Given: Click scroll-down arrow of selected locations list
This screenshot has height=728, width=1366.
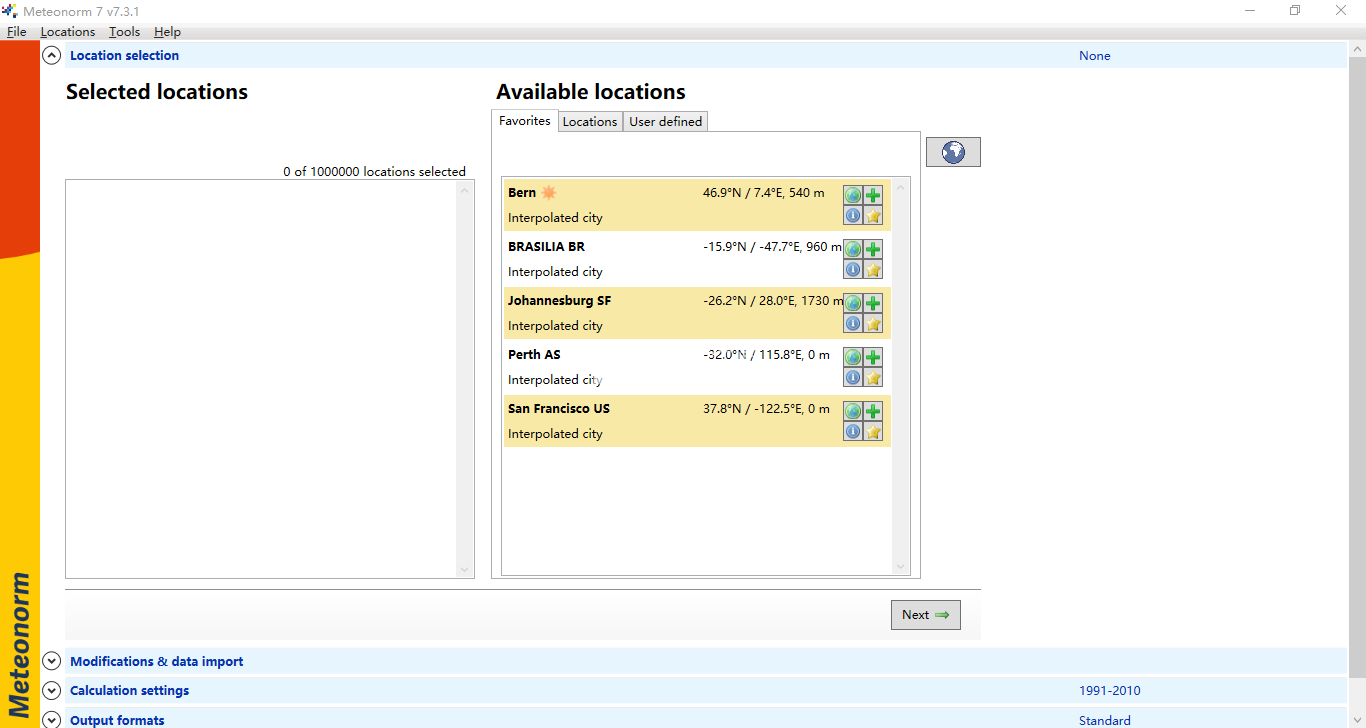Looking at the screenshot, I should (x=464, y=569).
